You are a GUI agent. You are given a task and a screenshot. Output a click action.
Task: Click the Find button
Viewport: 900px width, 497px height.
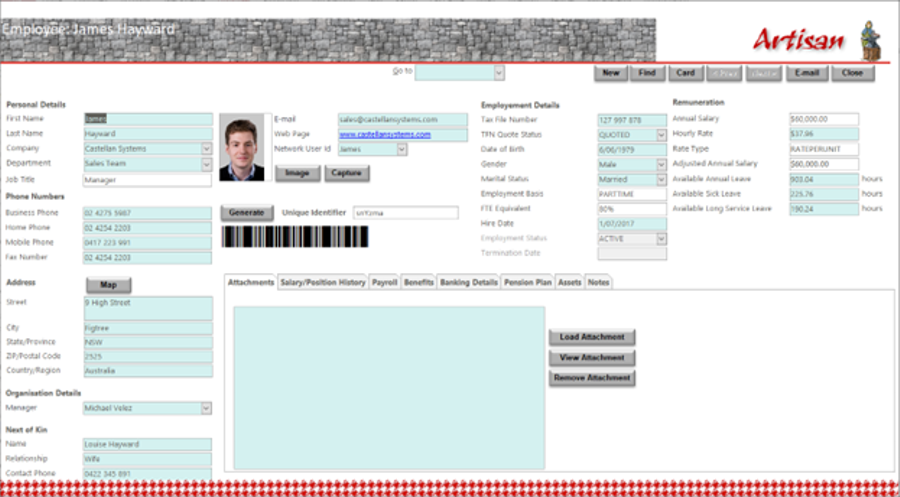(647, 73)
